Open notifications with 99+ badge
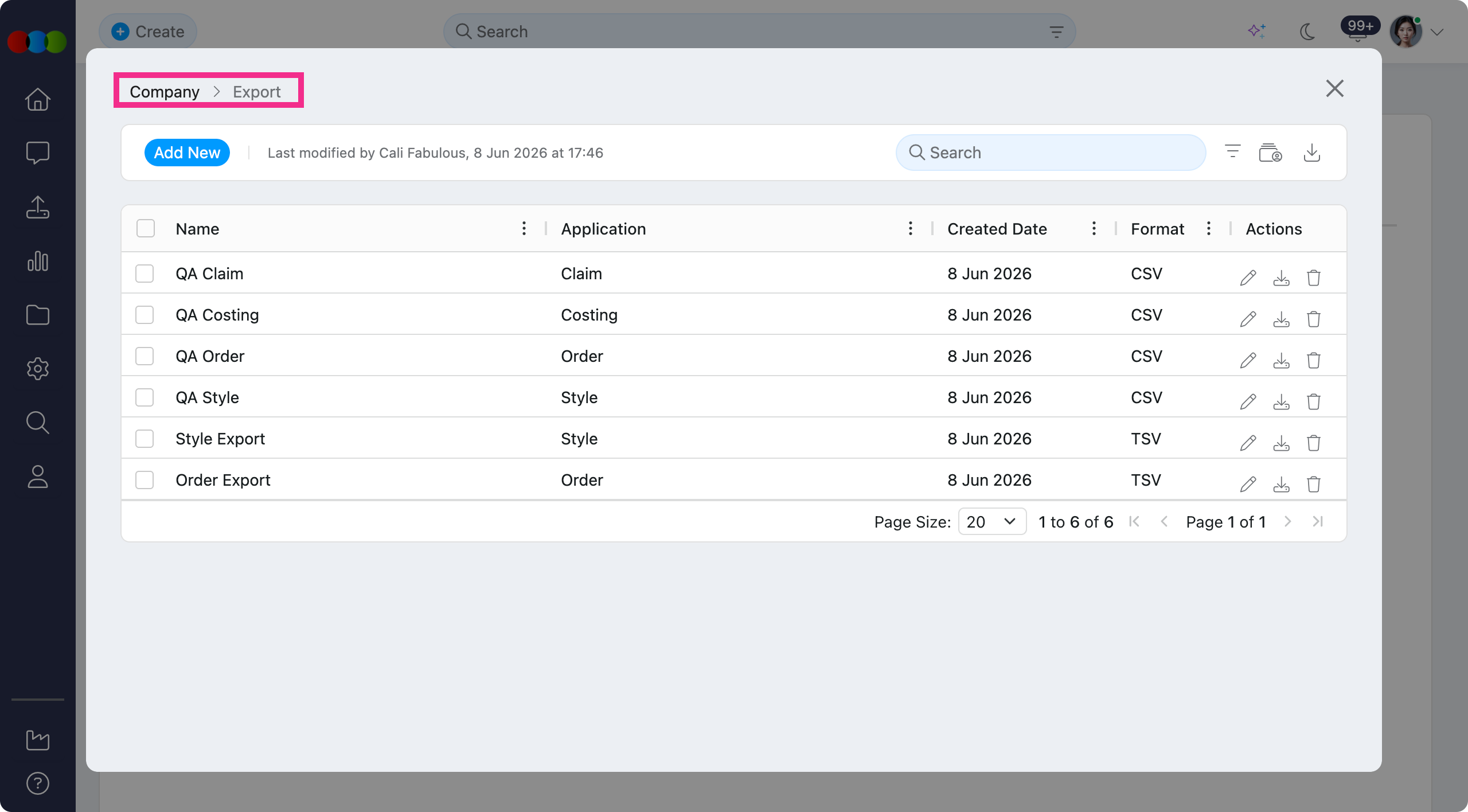 tap(1360, 29)
